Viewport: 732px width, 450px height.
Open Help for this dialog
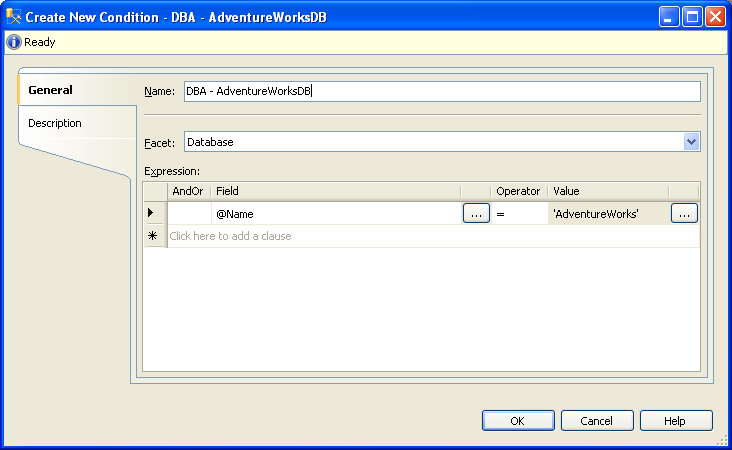[x=676, y=421]
